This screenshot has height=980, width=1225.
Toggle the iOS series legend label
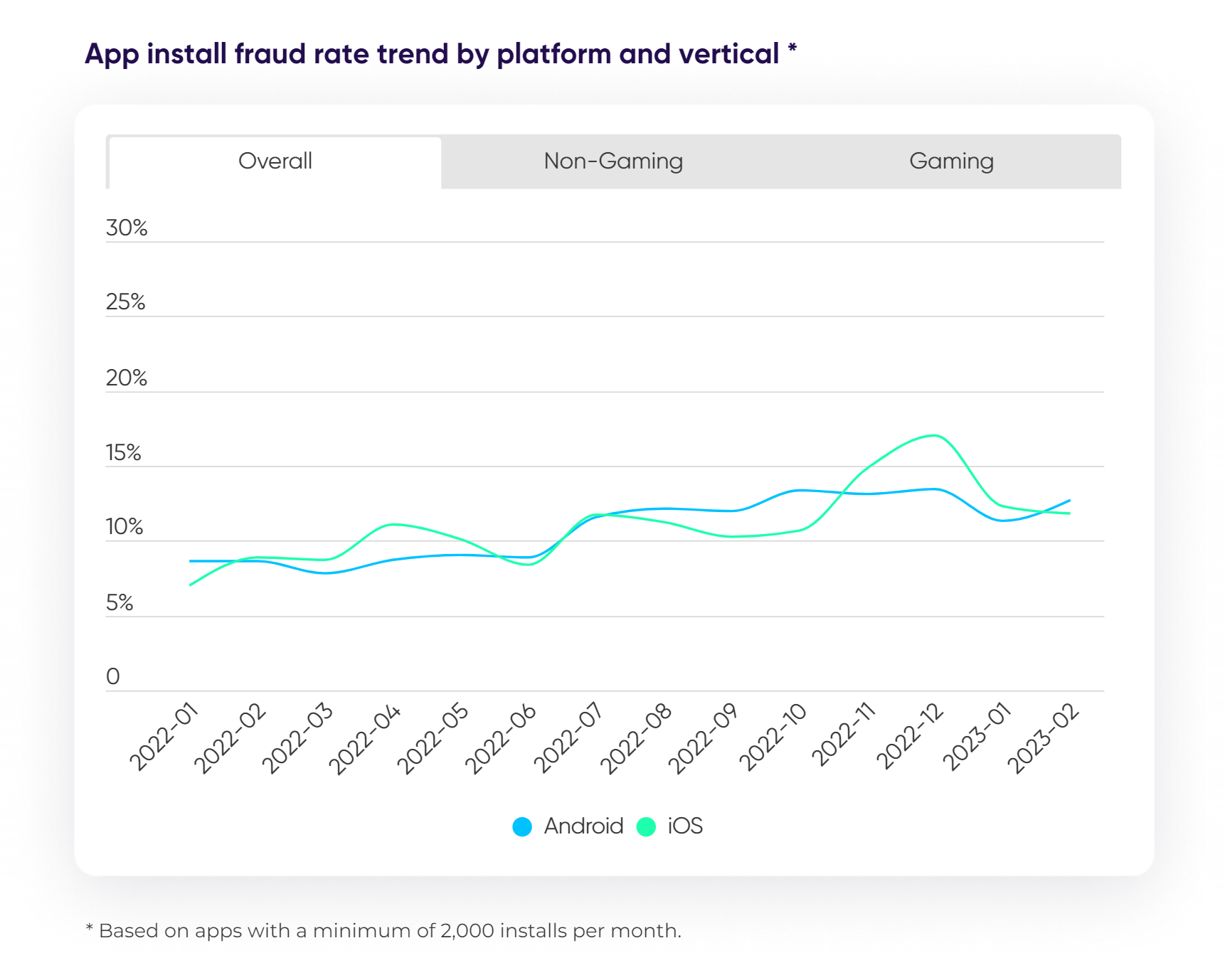685,826
